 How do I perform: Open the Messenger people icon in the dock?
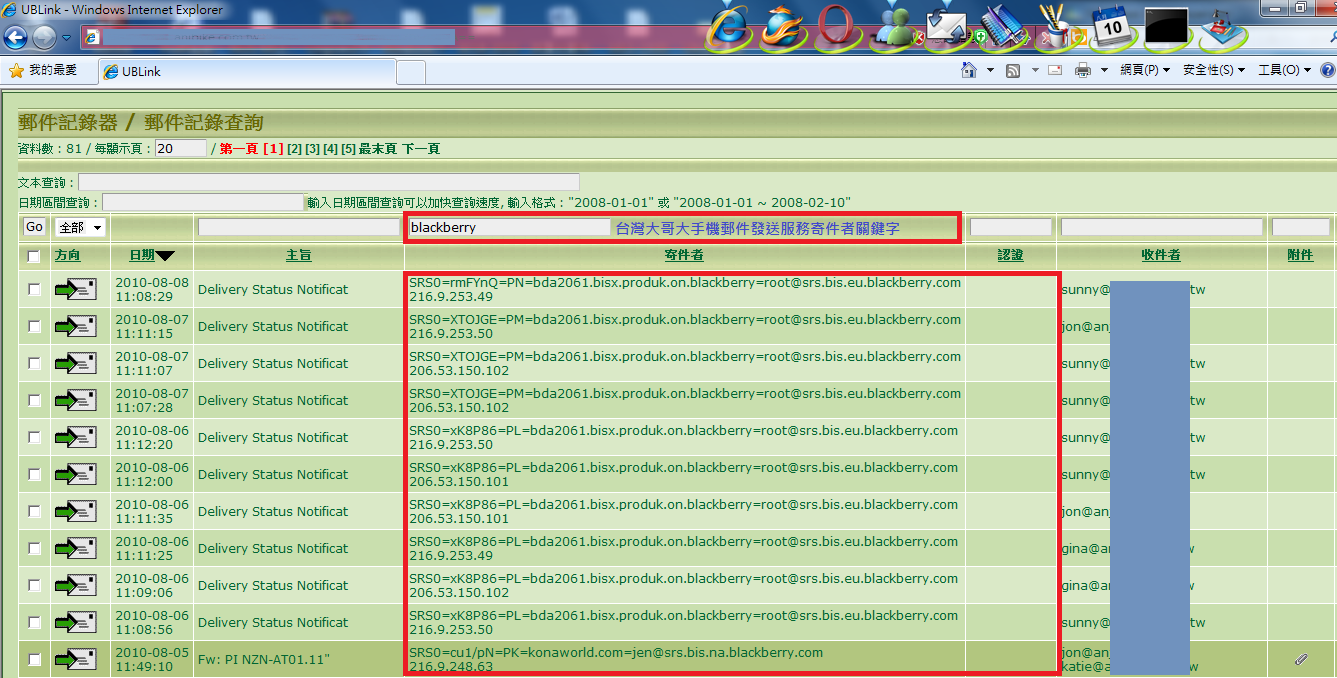click(x=893, y=27)
